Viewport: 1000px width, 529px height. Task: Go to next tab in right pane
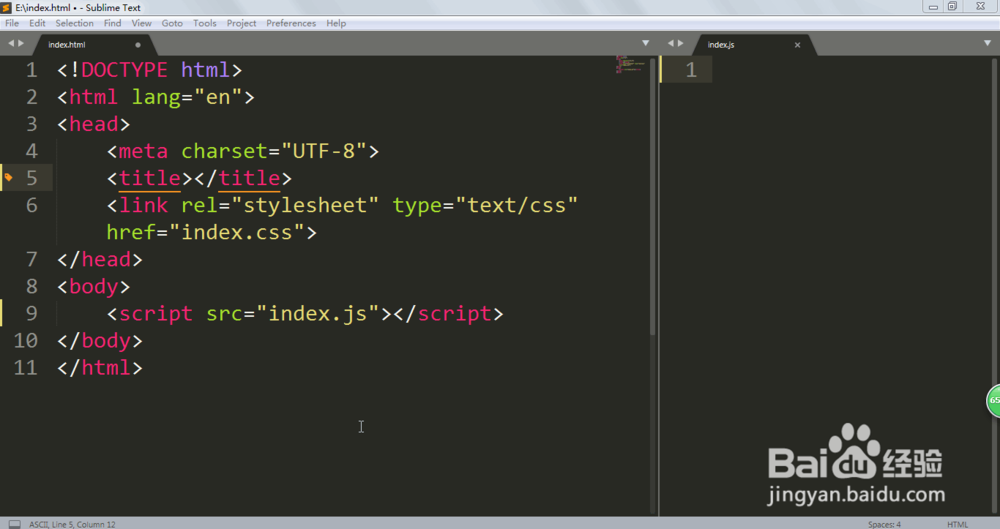pos(680,43)
